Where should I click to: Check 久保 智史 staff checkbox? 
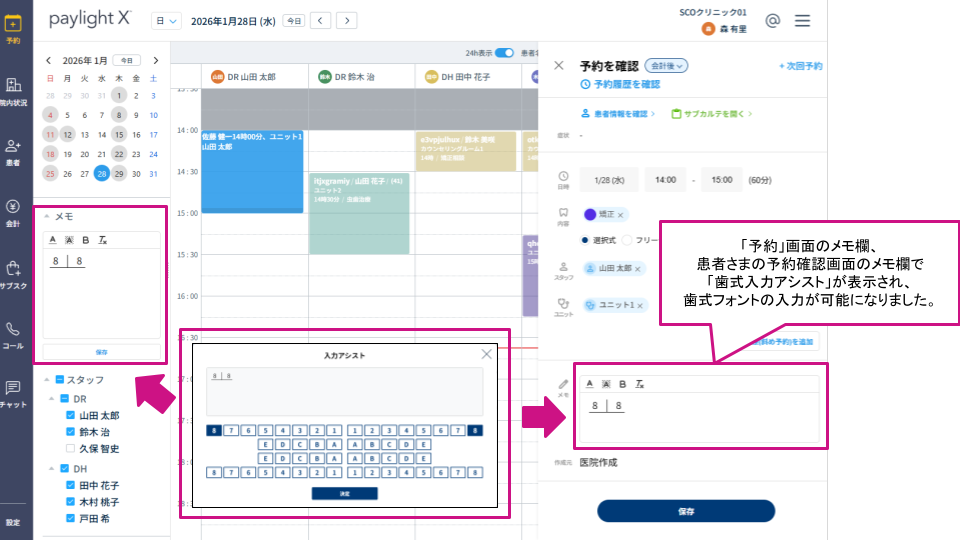(70, 448)
